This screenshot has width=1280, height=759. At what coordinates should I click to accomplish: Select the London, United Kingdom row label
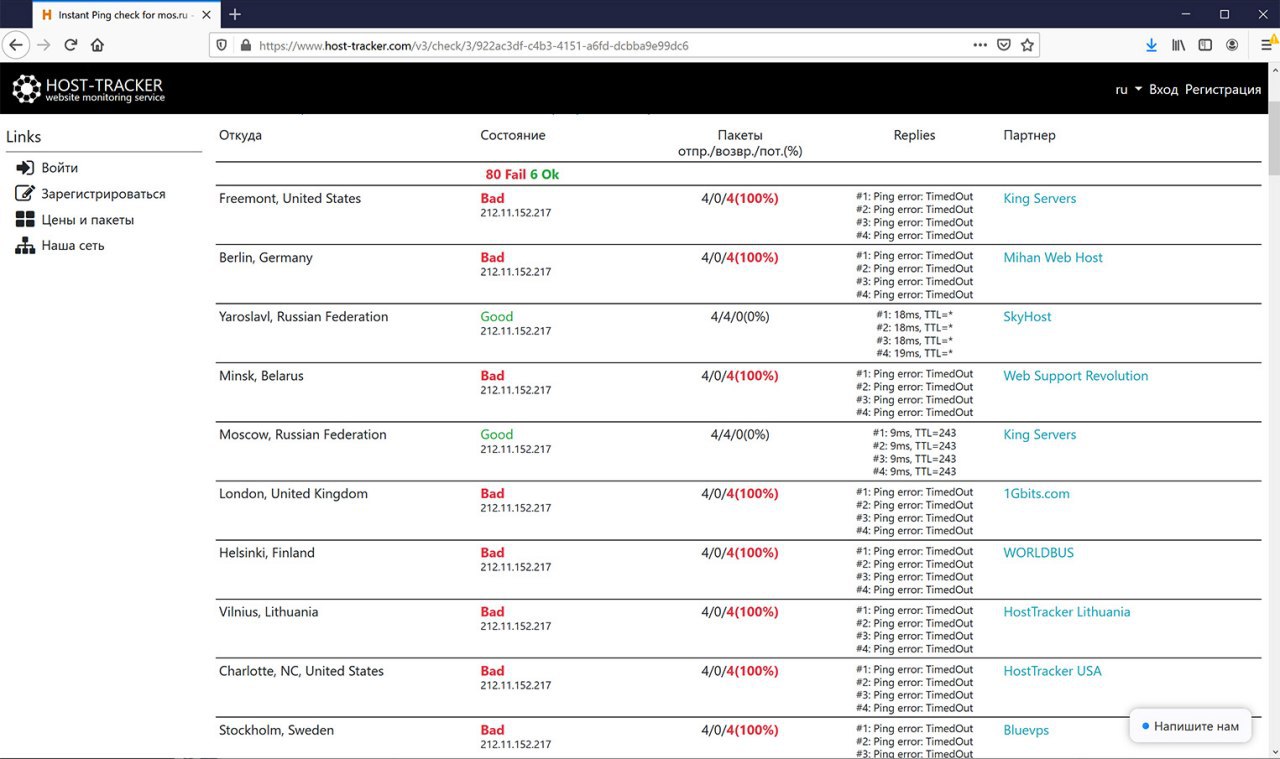pyautogui.click(x=293, y=493)
